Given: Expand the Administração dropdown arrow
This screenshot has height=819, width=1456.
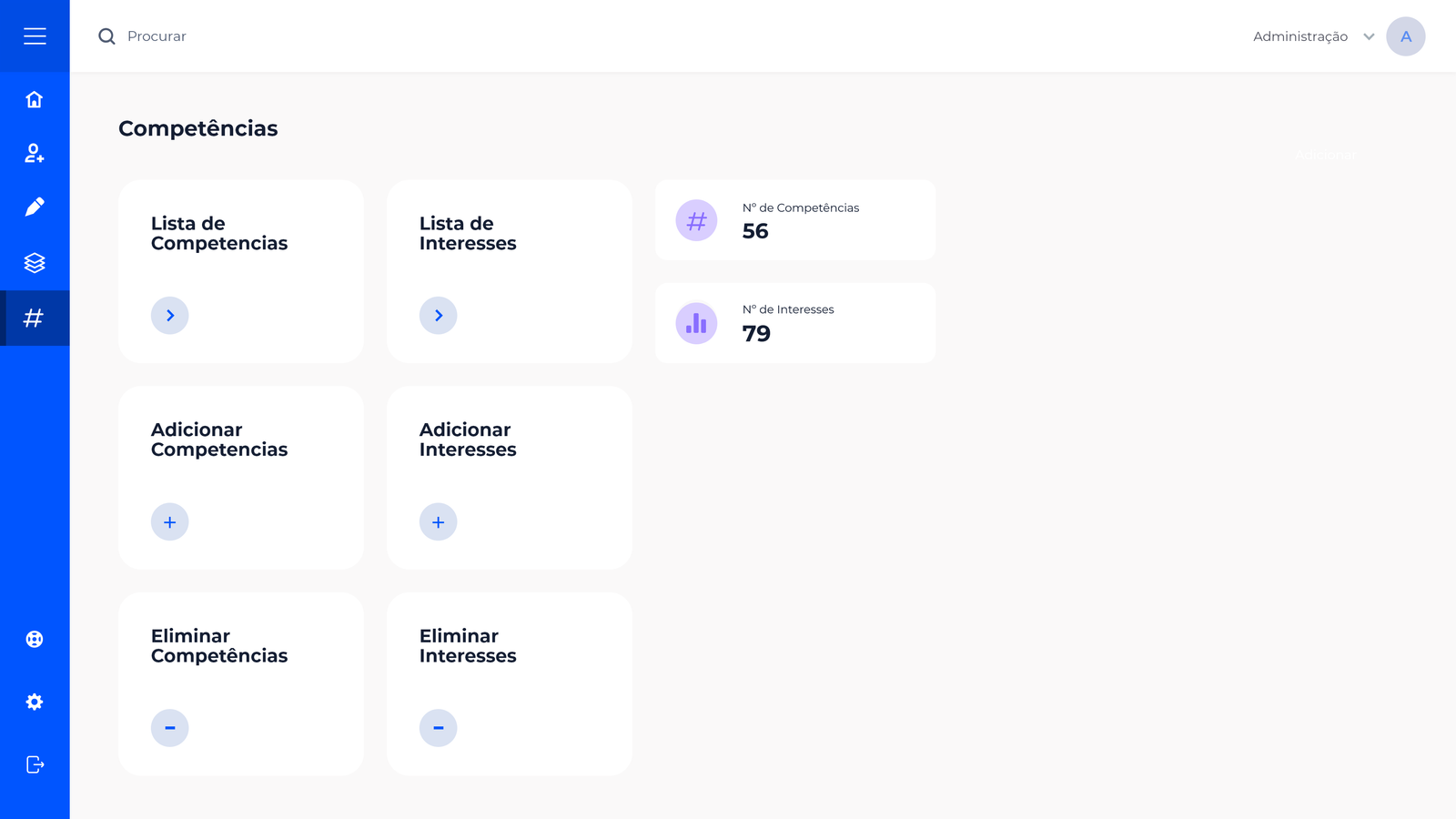Looking at the screenshot, I should 1369,36.
